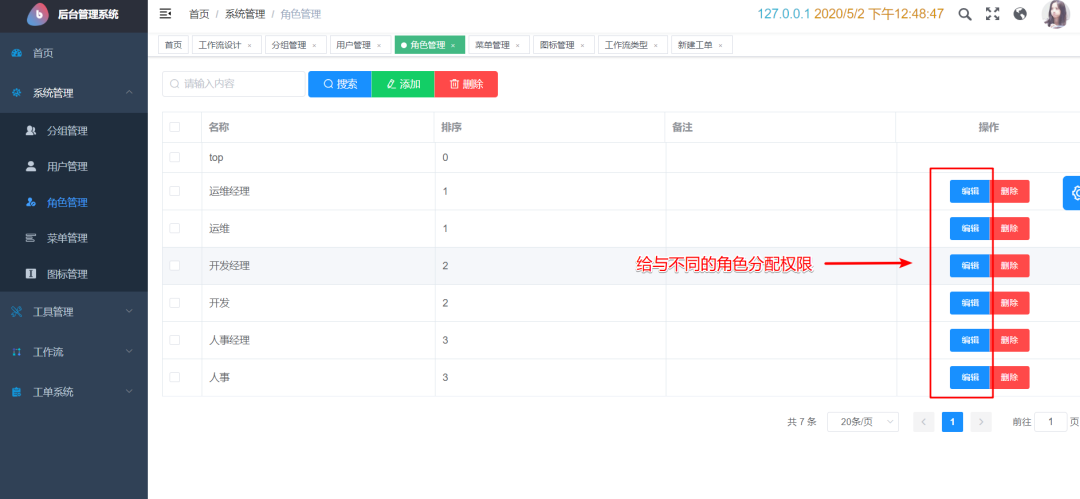The width and height of the screenshot is (1080, 499).
Task: Delete the 开发 role
Action: click(1010, 303)
